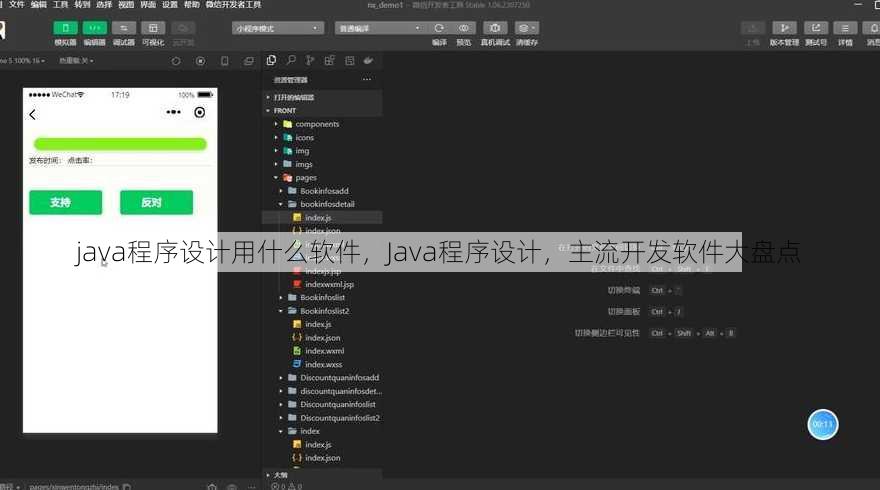Open the 微信开发者工具 menu
This screenshot has width=880, height=490.
coord(233,4)
